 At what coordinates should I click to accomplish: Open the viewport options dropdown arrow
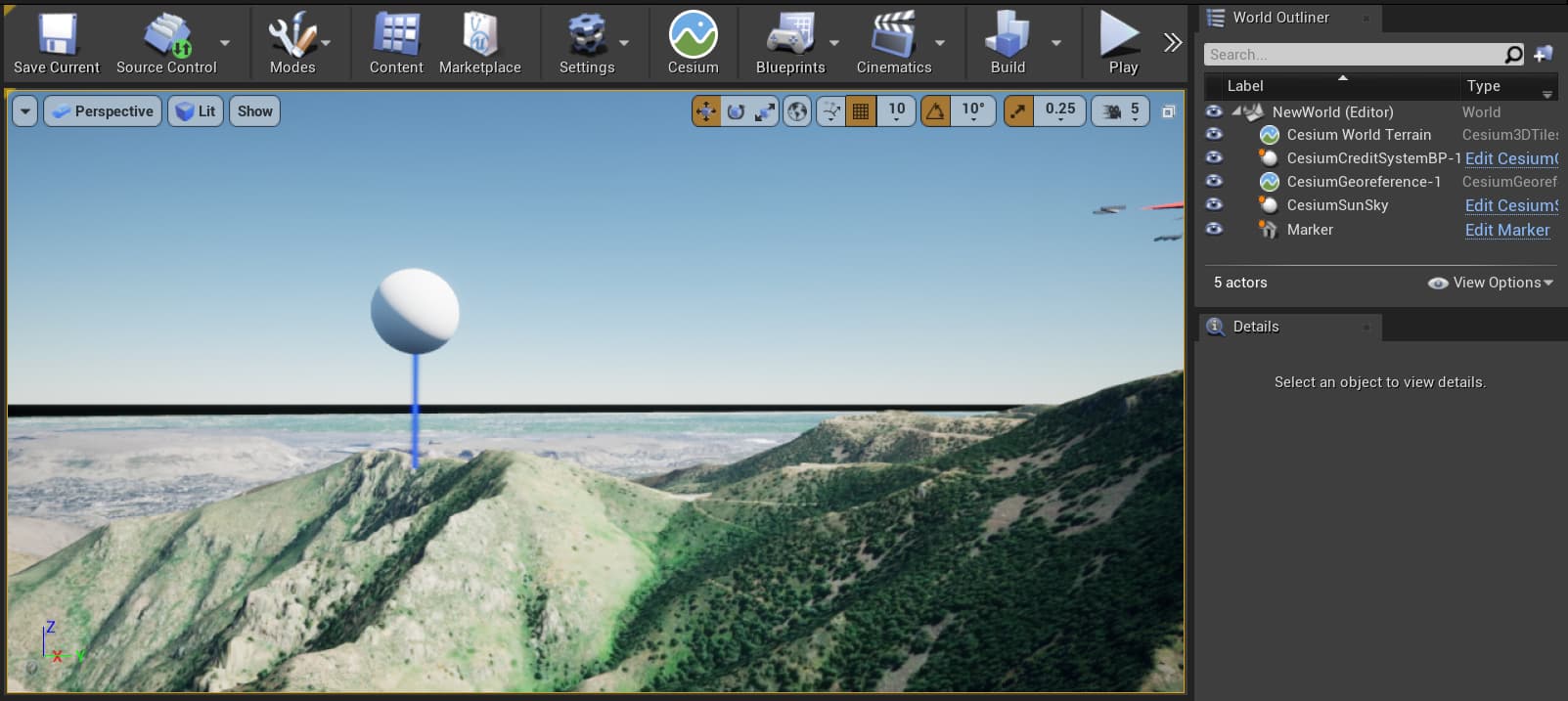point(25,111)
